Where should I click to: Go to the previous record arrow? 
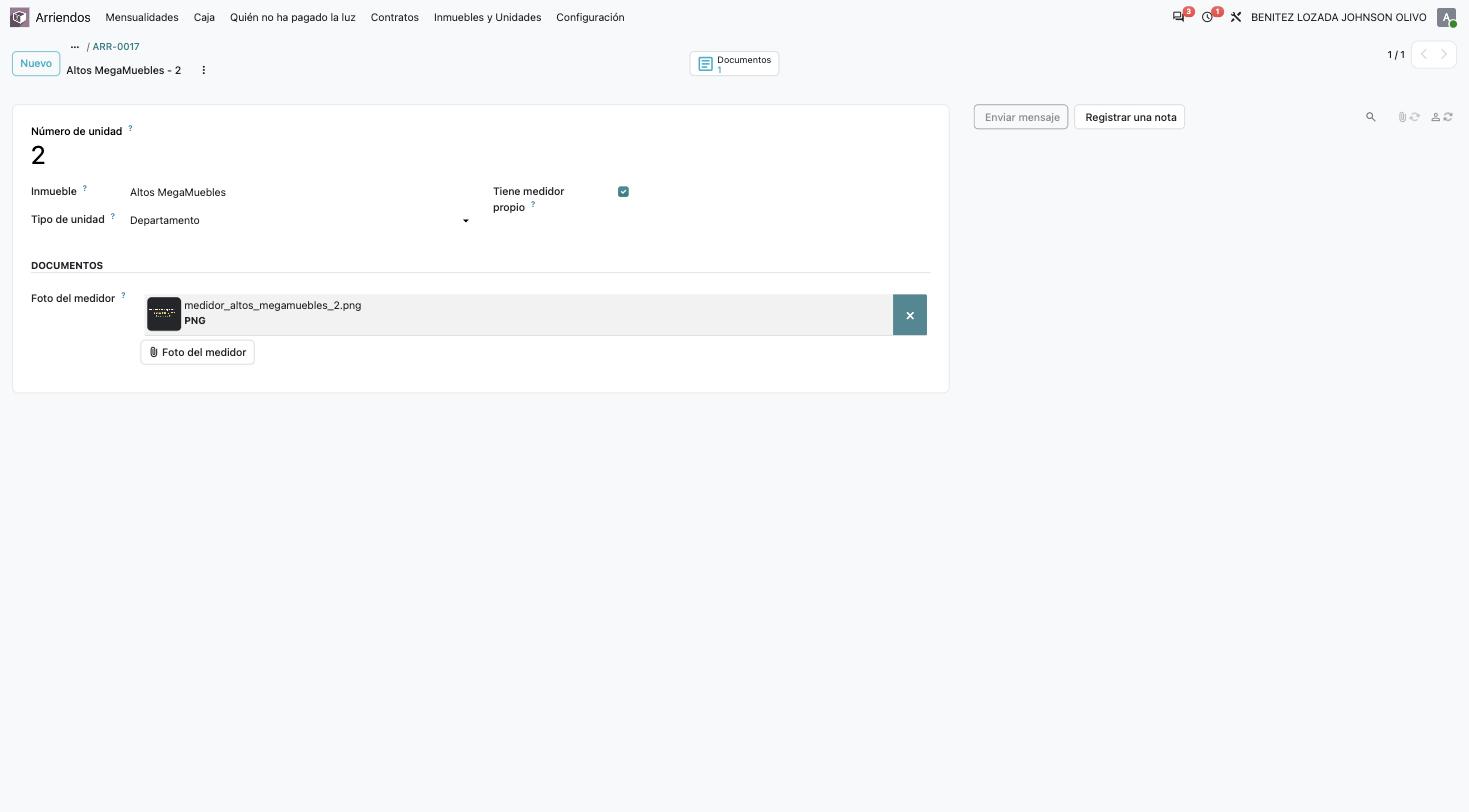click(x=1423, y=54)
